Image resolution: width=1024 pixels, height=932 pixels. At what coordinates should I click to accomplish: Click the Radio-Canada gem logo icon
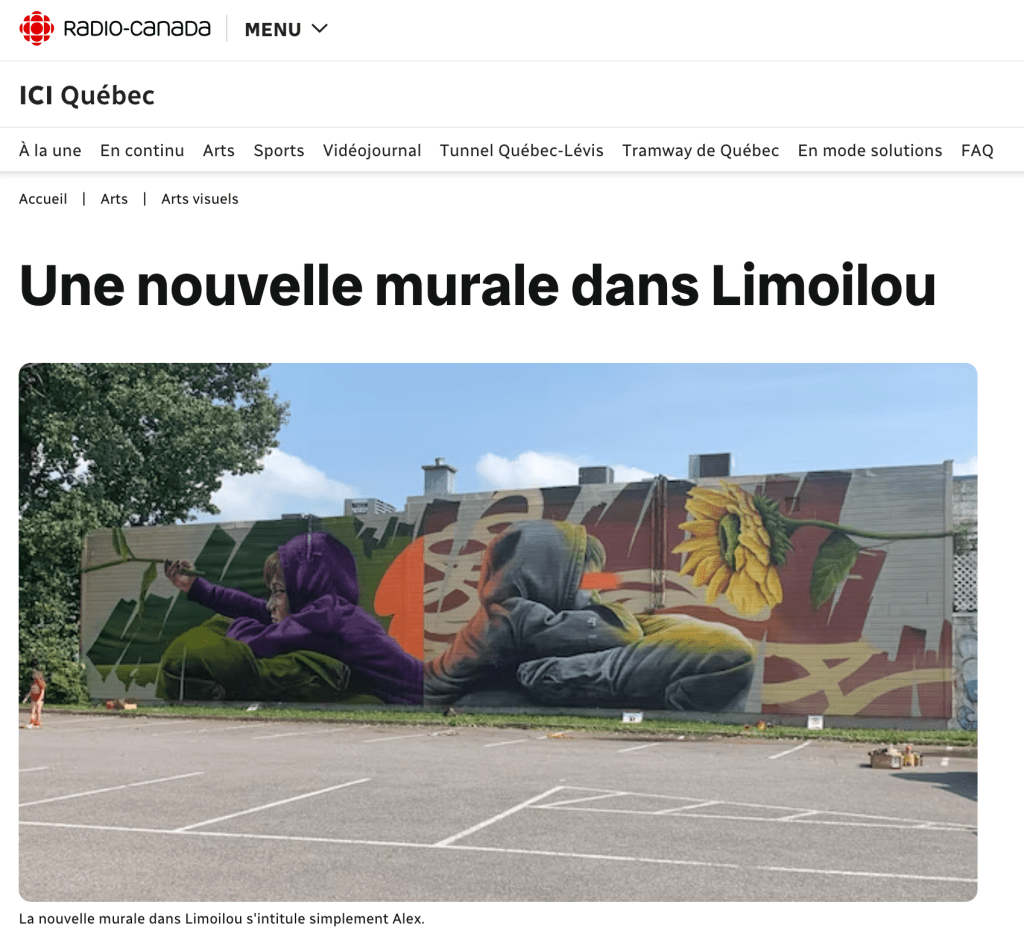(x=37, y=29)
